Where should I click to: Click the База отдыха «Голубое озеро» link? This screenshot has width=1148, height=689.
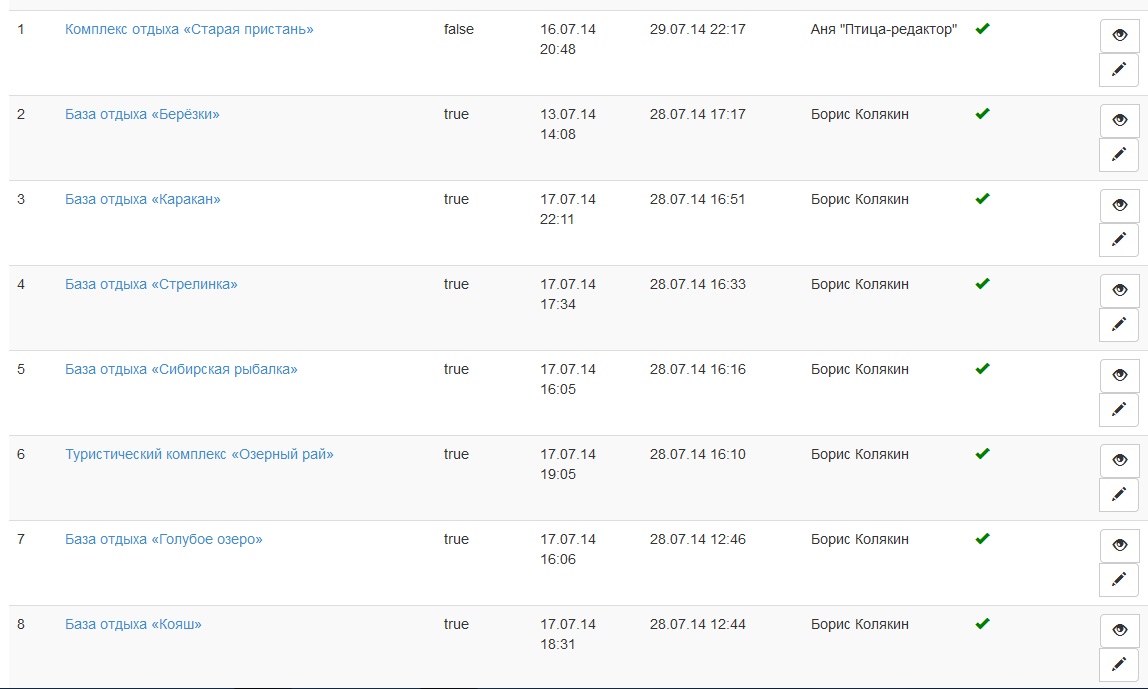[x=163, y=539]
